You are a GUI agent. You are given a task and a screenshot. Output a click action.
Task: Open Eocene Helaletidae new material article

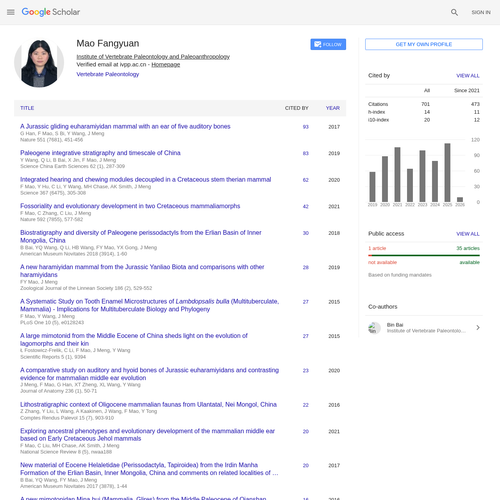(x=149, y=469)
